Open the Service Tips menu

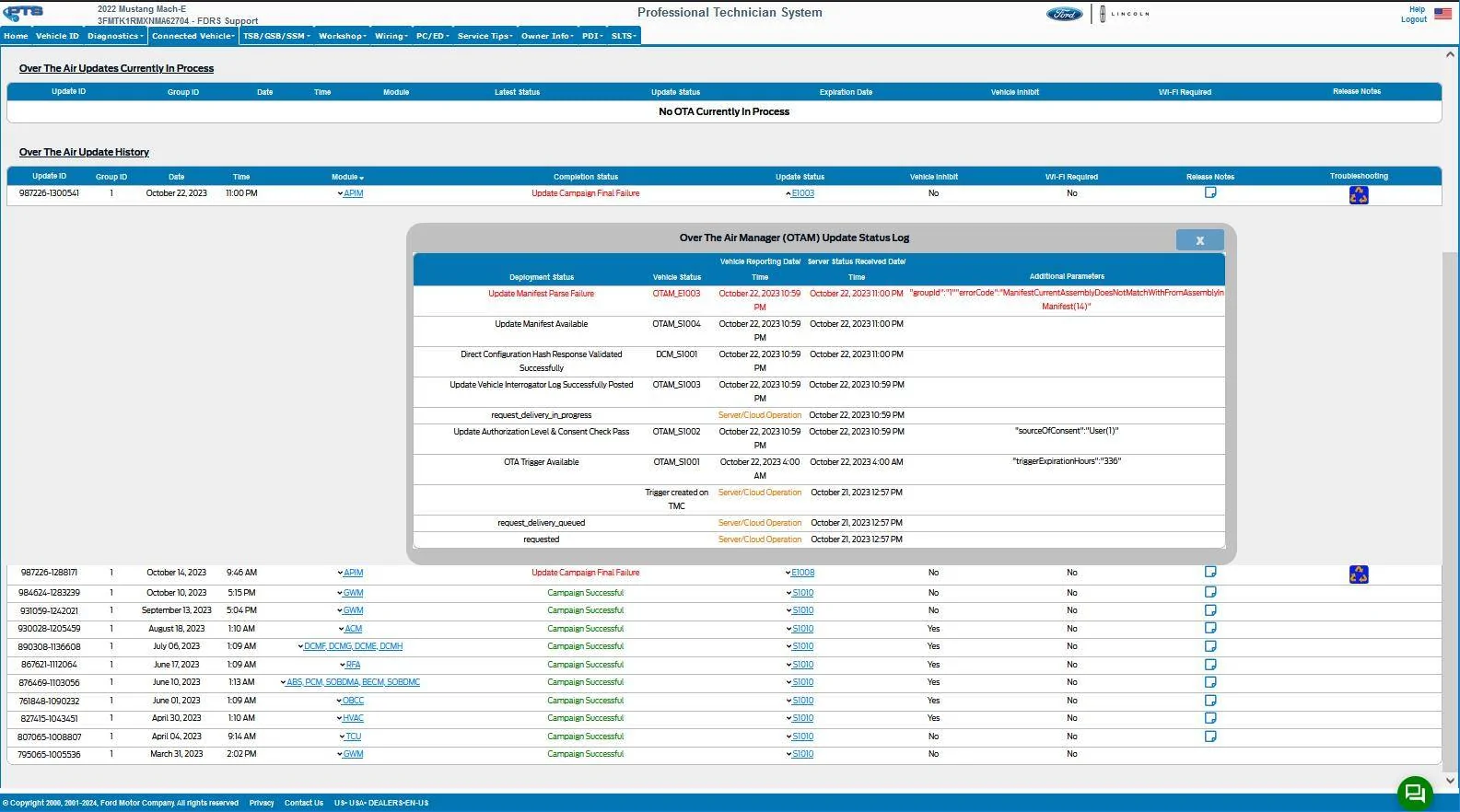pyautogui.click(x=485, y=36)
